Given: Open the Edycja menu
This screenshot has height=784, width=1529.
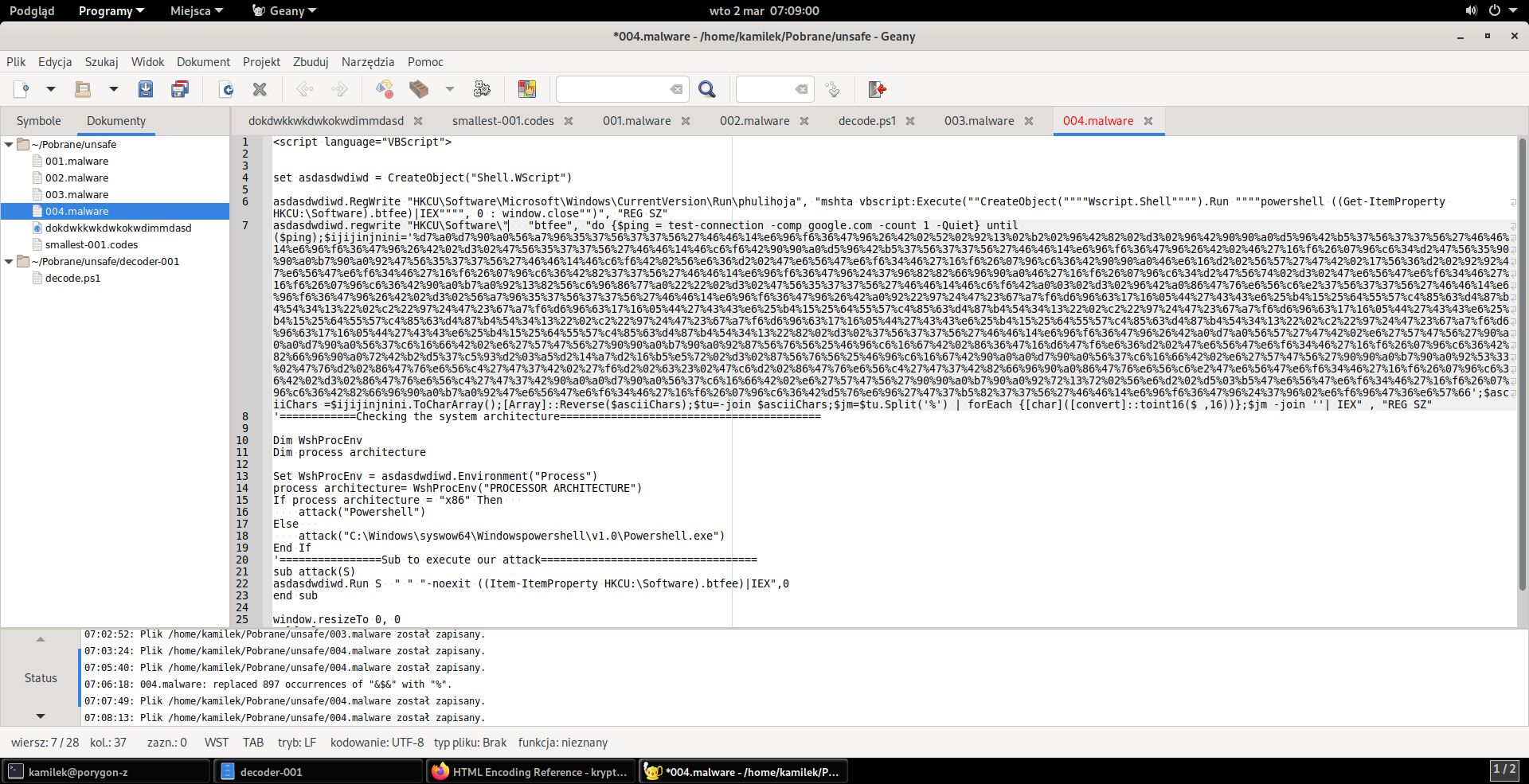Looking at the screenshot, I should (55, 62).
